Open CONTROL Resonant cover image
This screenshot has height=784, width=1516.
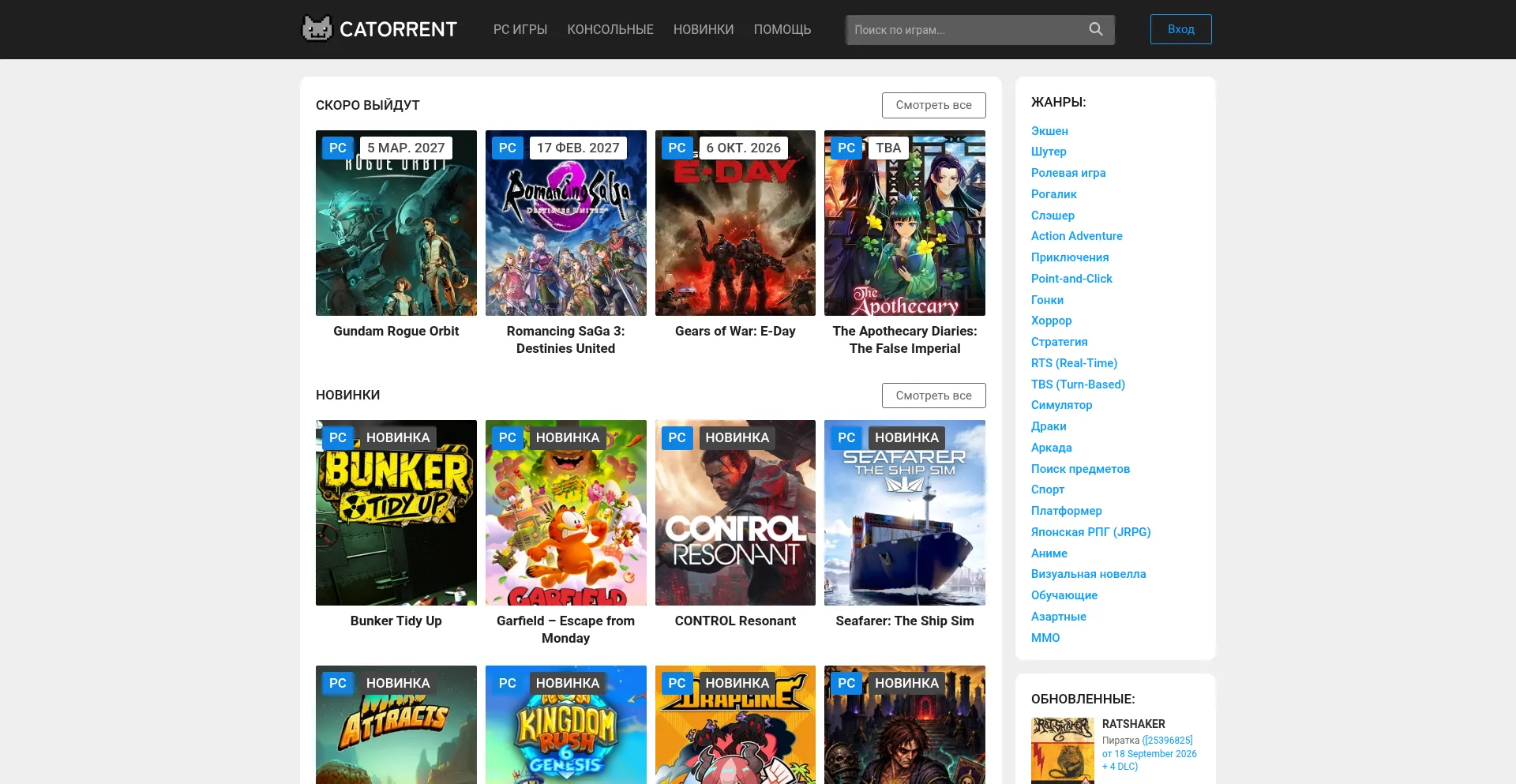coord(735,512)
